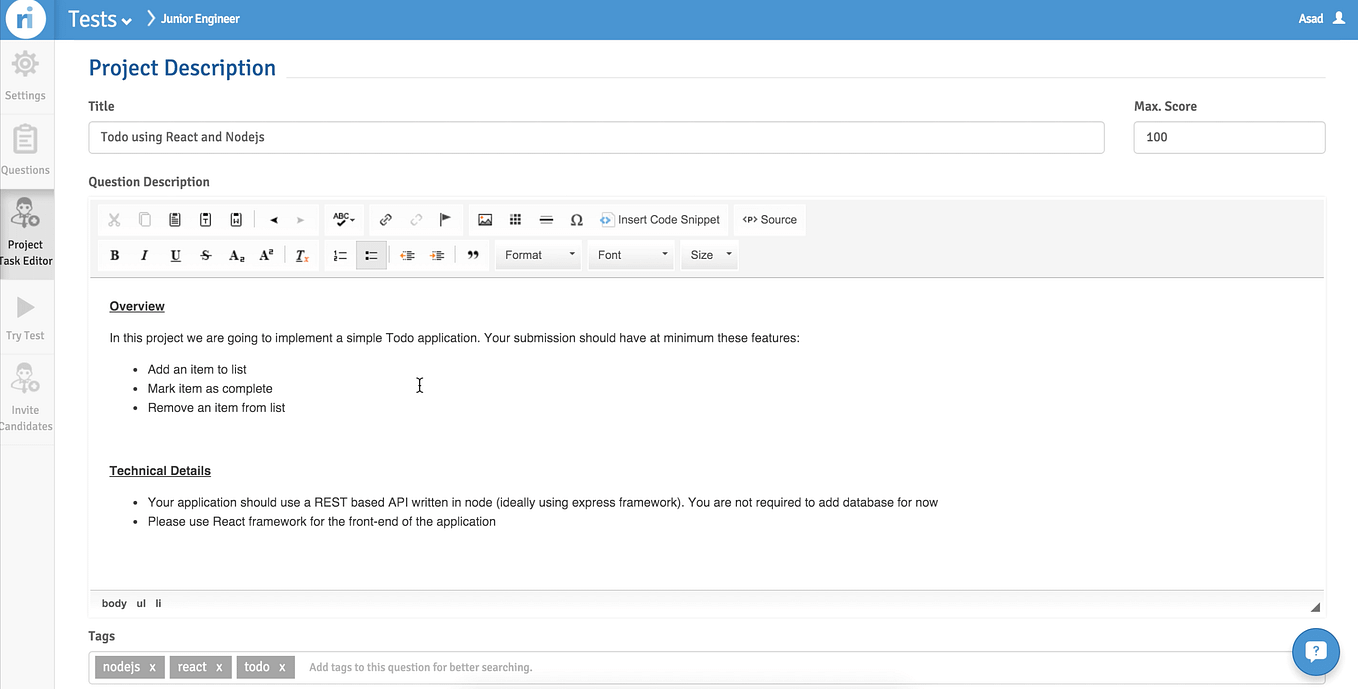
Task: Toggle italic formatting
Action: [144, 254]
